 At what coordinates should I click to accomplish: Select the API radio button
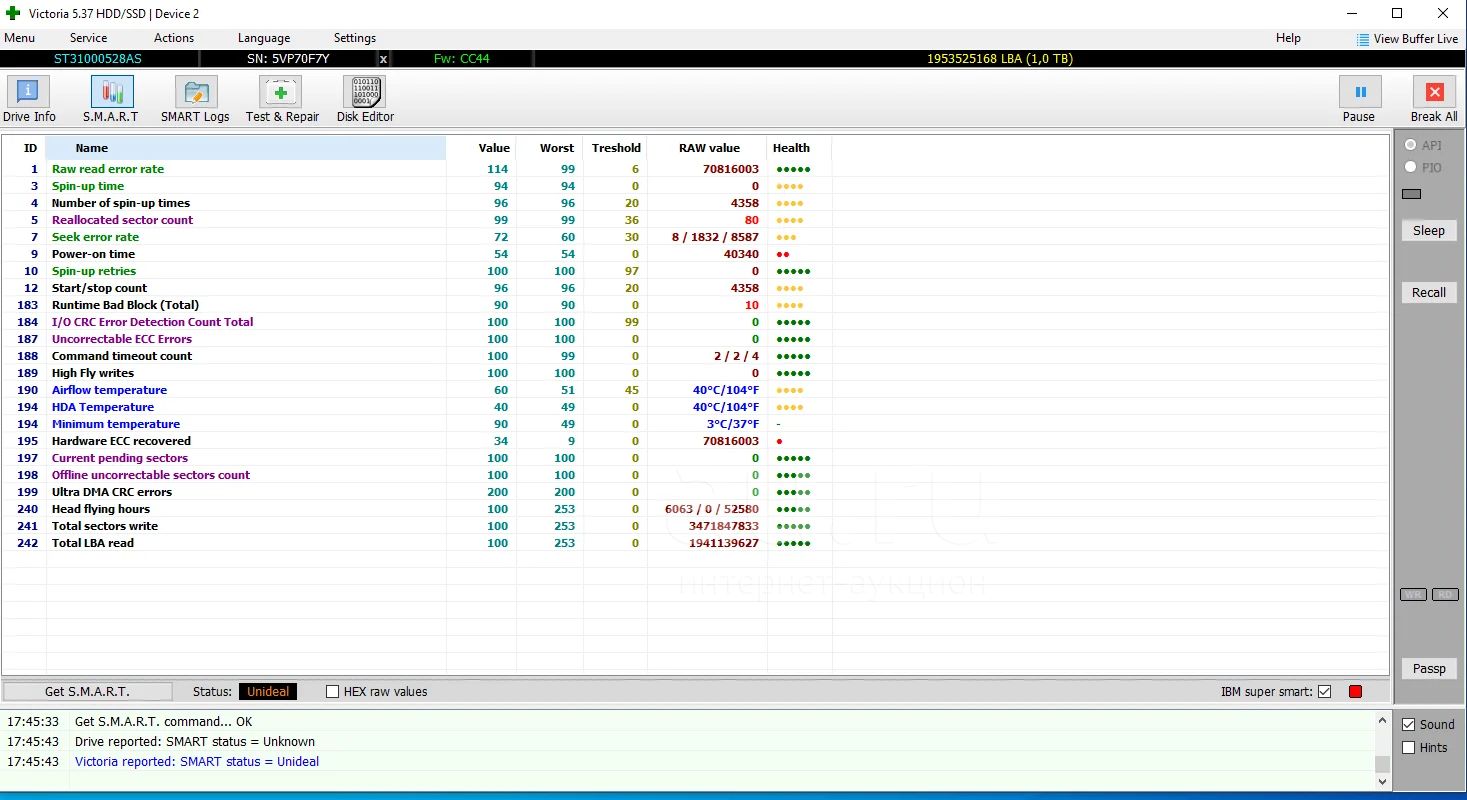tap(1411, 145)
